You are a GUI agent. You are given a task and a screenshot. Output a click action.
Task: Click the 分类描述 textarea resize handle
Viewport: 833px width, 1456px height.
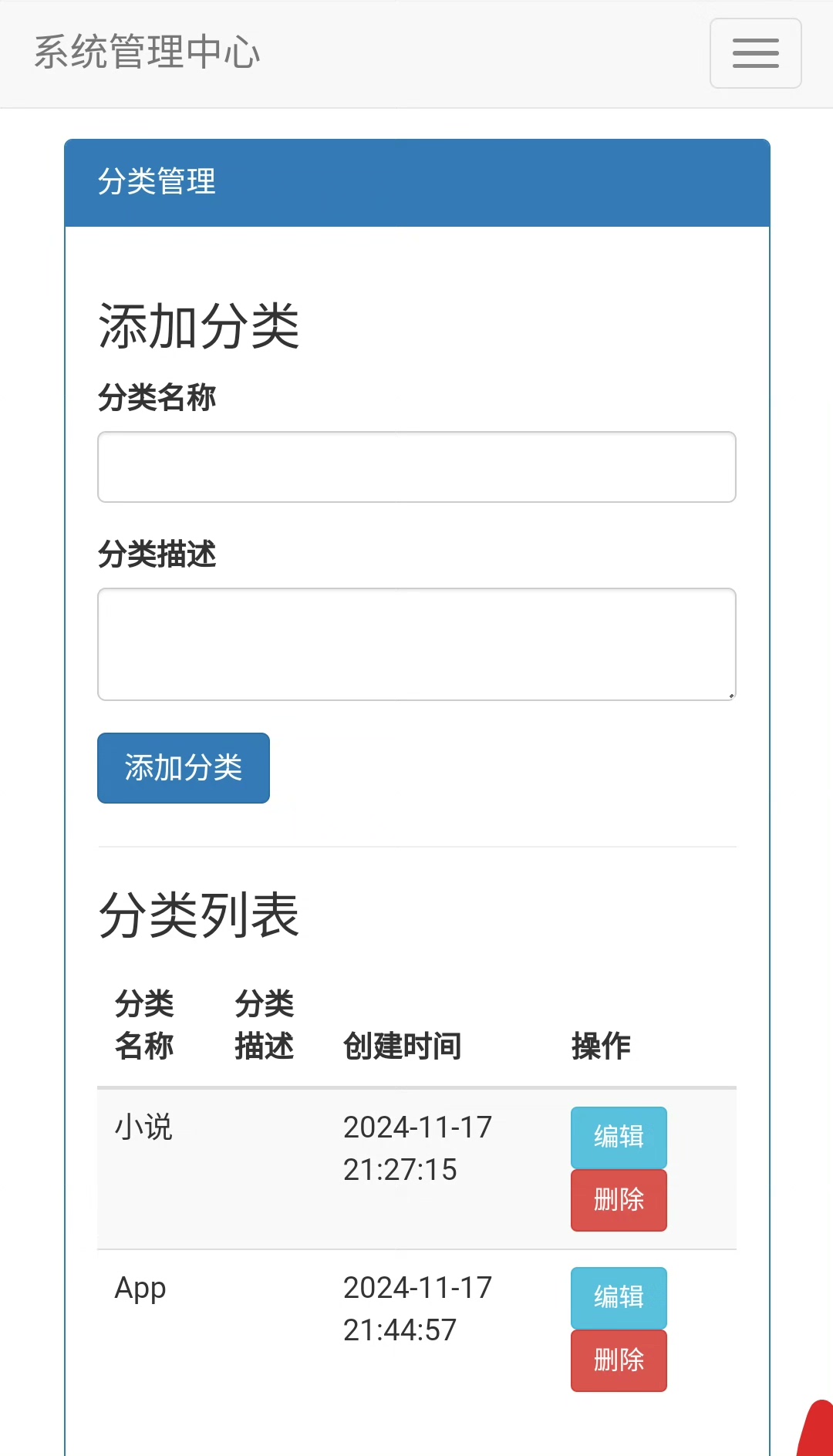(x=730, y=695)
